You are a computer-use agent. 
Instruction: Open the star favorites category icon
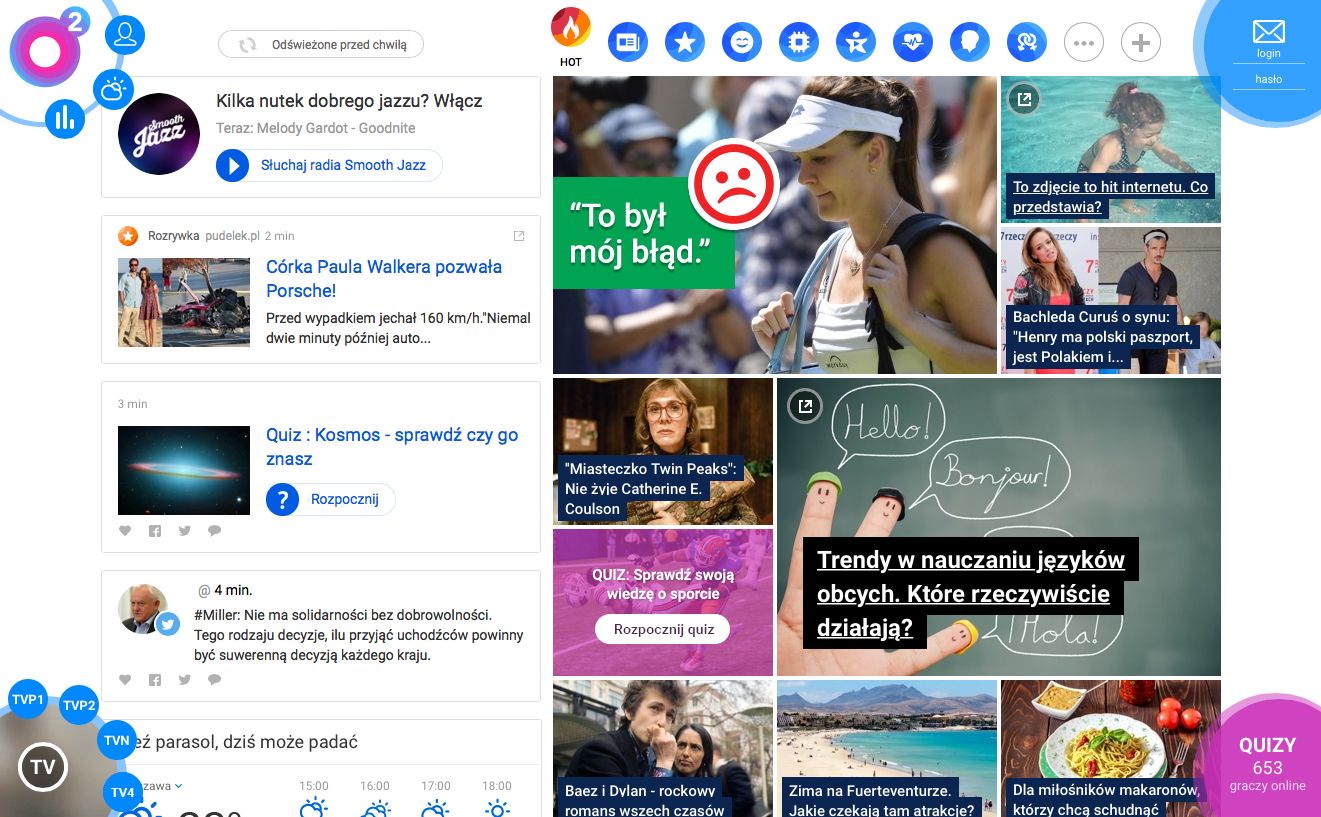(685, 42)
